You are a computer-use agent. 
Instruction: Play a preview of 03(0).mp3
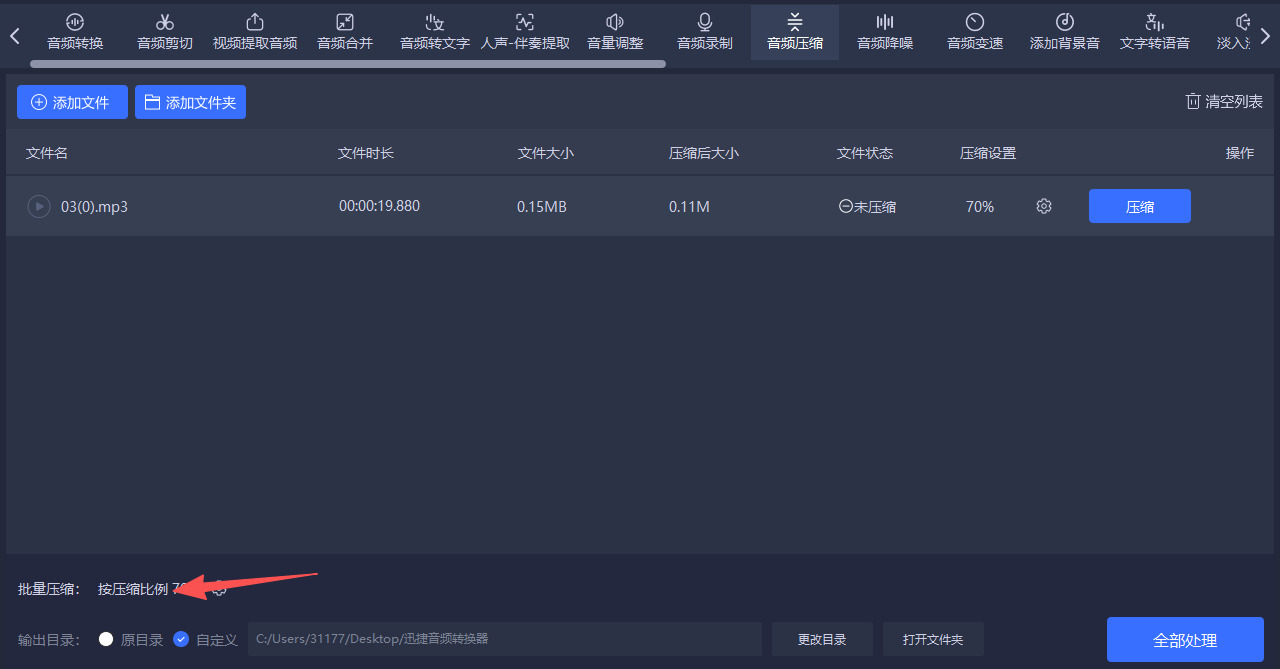(38, 206)
